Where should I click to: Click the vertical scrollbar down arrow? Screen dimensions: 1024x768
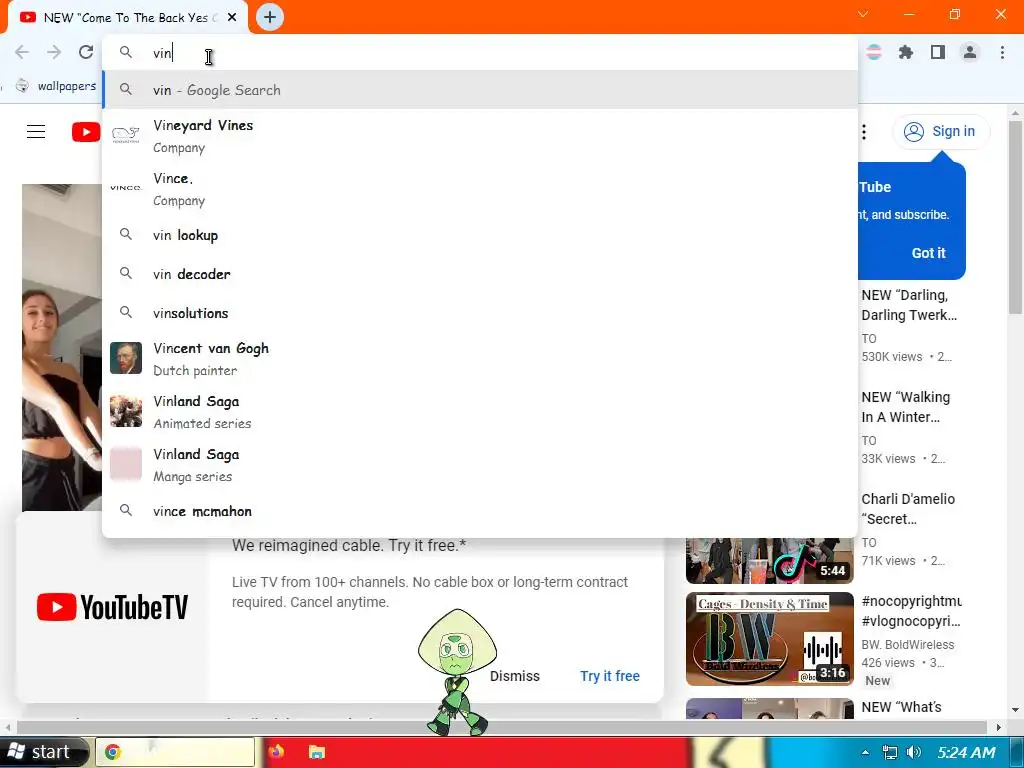click(x=1015, y=710)
